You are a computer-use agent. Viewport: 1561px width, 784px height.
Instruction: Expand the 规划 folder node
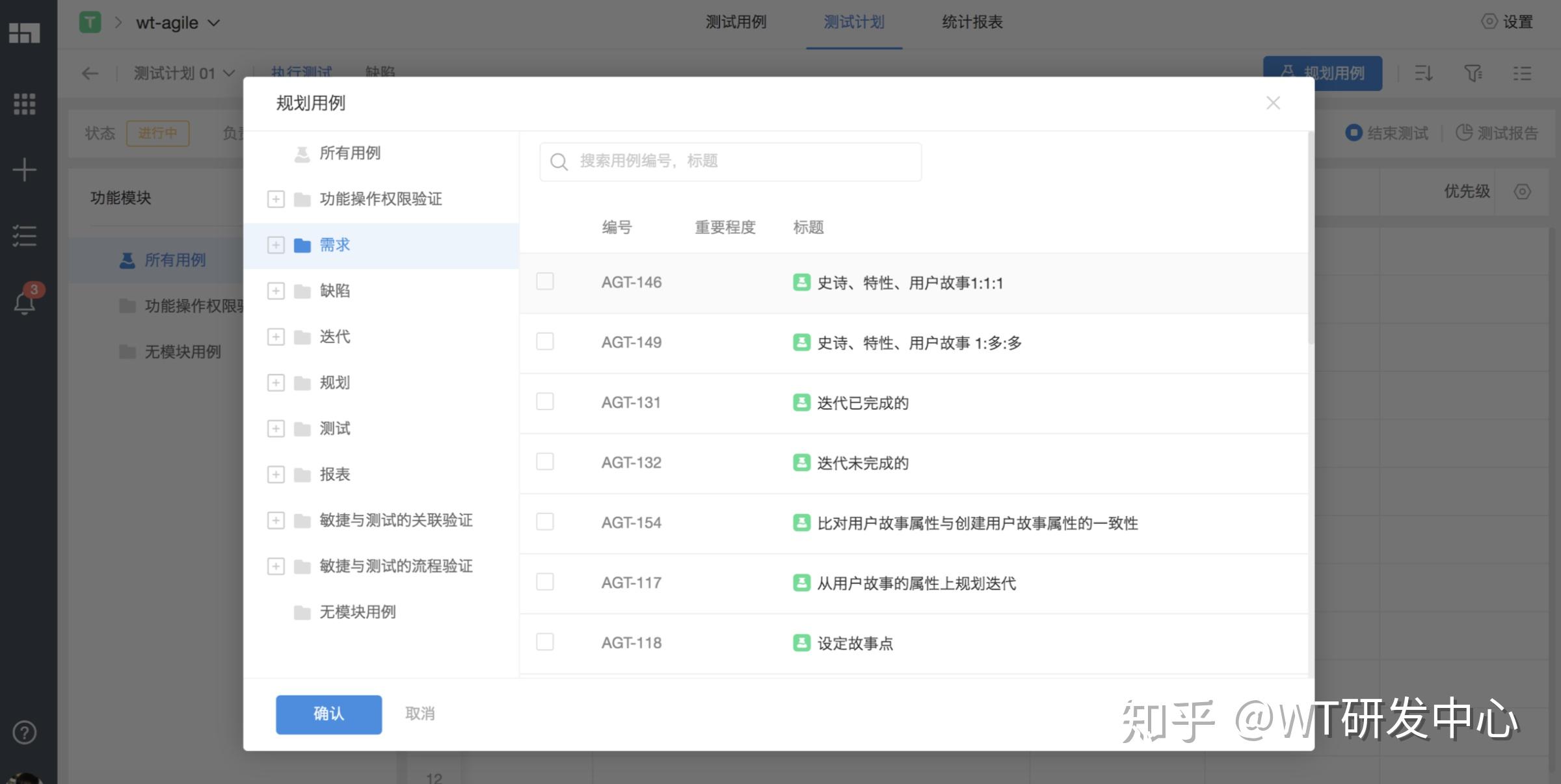[x=276, y=383]
